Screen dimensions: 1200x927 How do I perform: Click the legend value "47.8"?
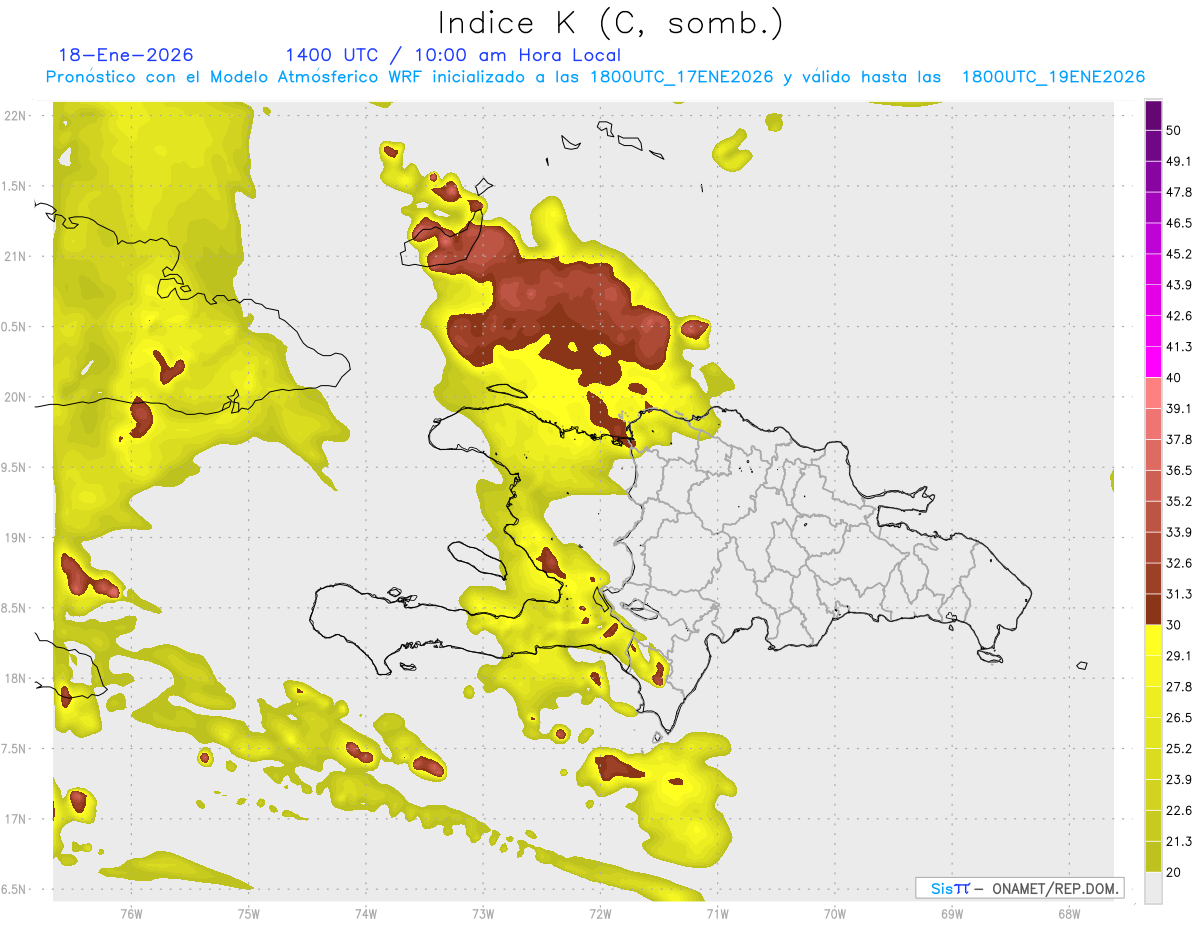click(1180, 192)
